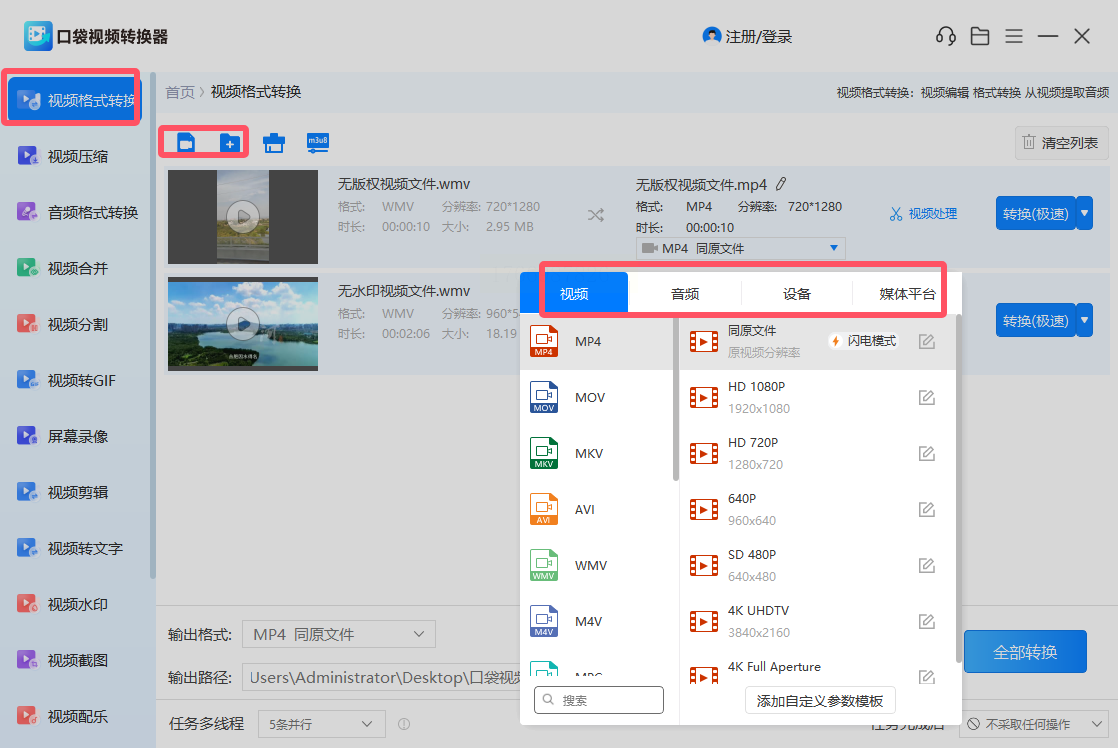The width and height of the screenshot is (1118, 748).
Task: Open the 5条并行 multithread dropdown
Action: tap(321, 724)
